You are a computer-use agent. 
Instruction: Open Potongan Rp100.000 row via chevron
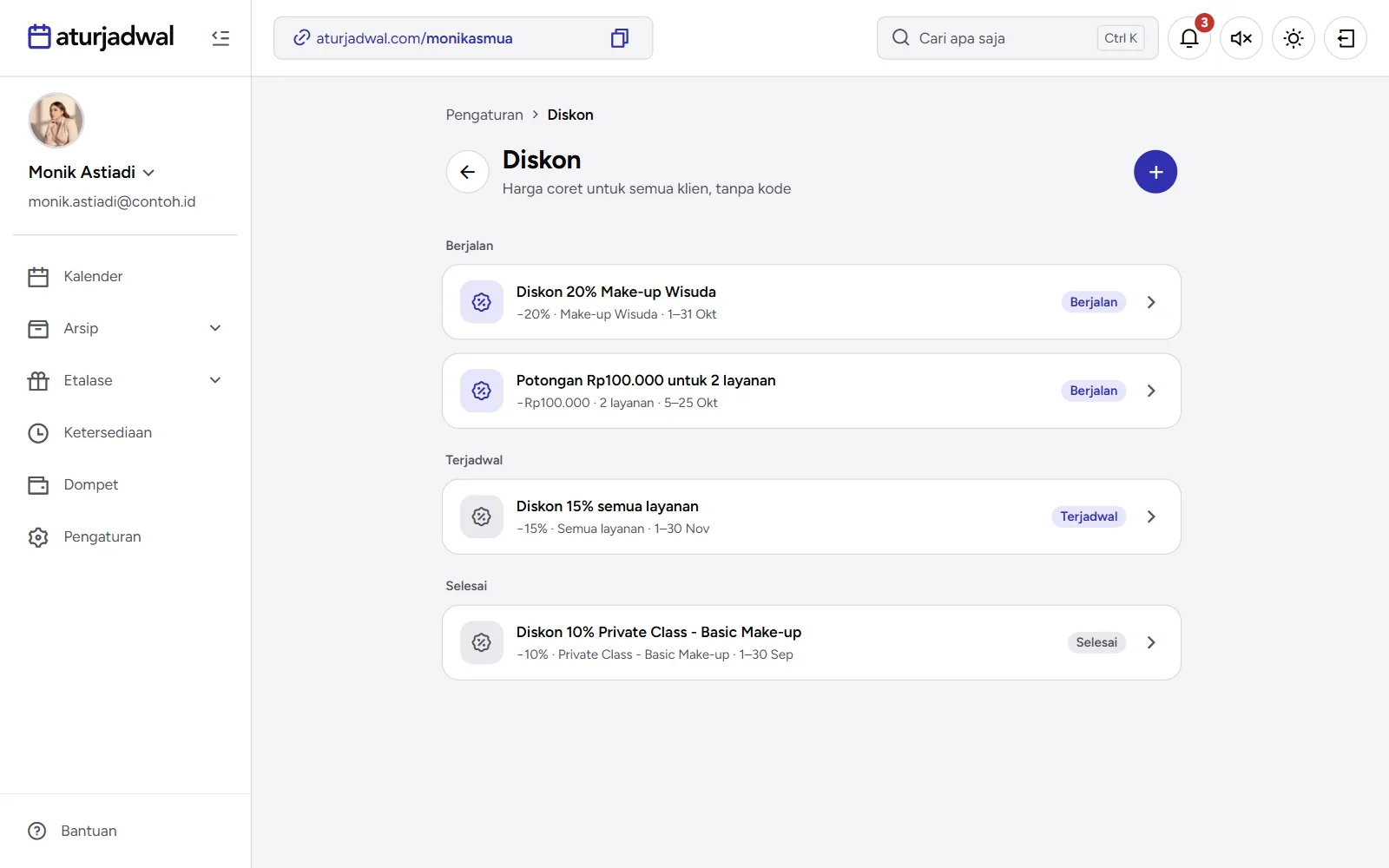pyautogui.click(x=1151, y=391)
